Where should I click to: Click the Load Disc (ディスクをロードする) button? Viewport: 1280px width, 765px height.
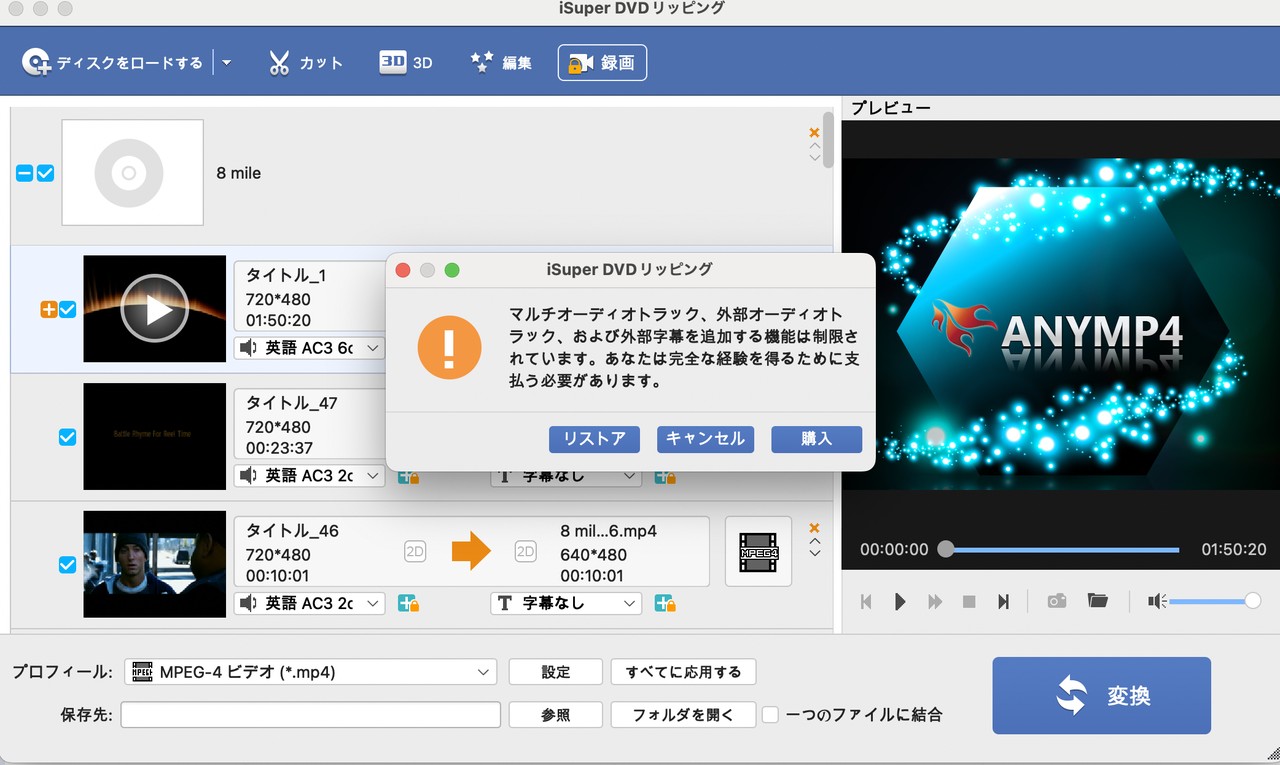(112, 62)
